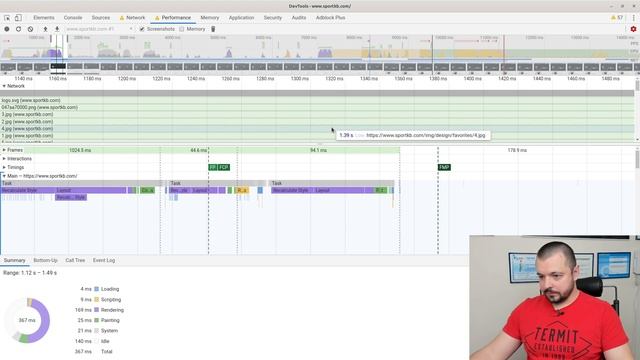Select the 178.9 ms frame

coord(517,150)
